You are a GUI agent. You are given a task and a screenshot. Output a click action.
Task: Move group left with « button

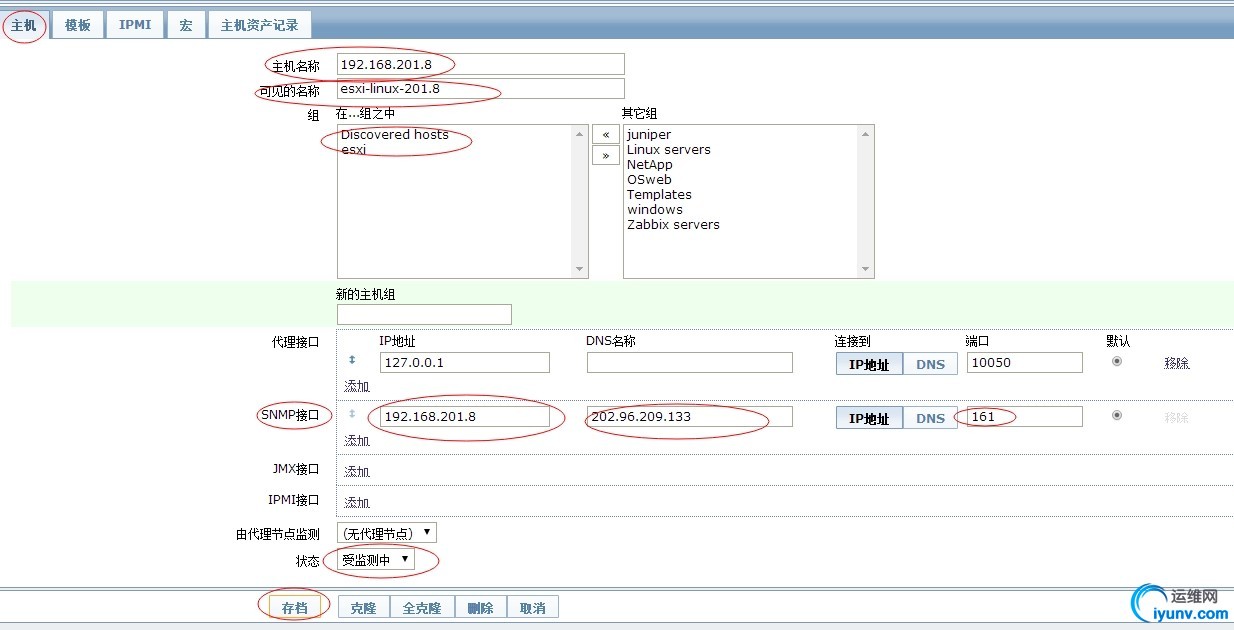pyautogui.click(x=605, y=134)
